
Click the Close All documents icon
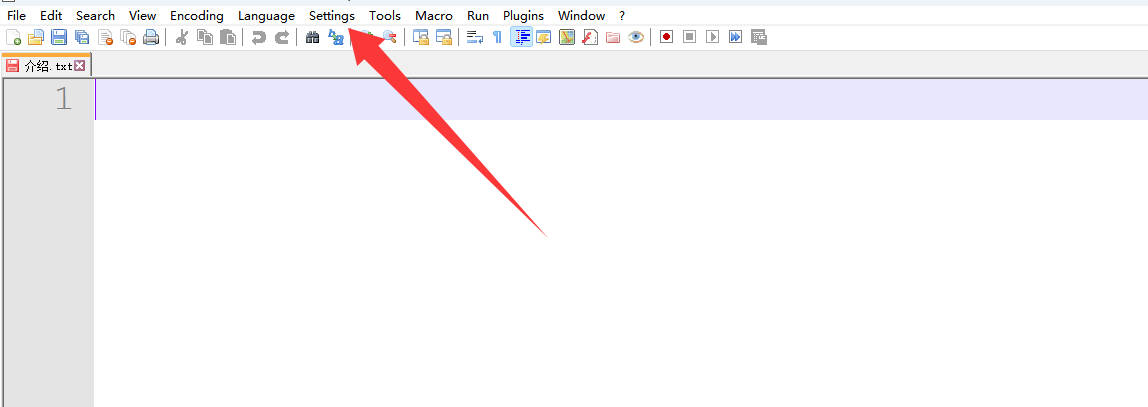click(128, 37)
